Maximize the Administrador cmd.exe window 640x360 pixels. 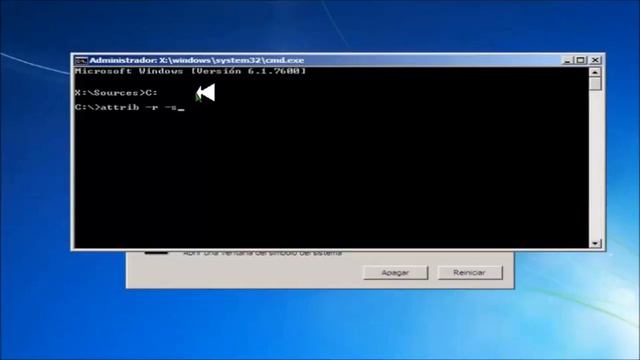(581, 60)
